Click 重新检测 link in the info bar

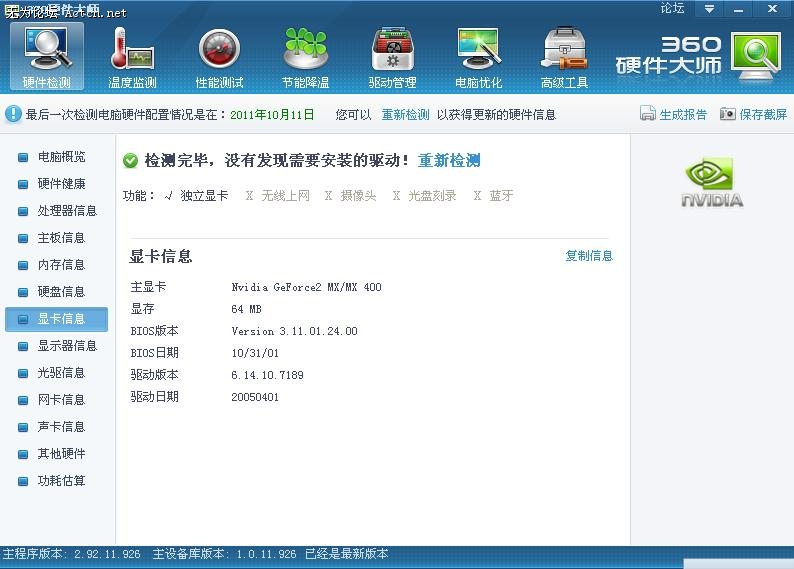(405, 115)
